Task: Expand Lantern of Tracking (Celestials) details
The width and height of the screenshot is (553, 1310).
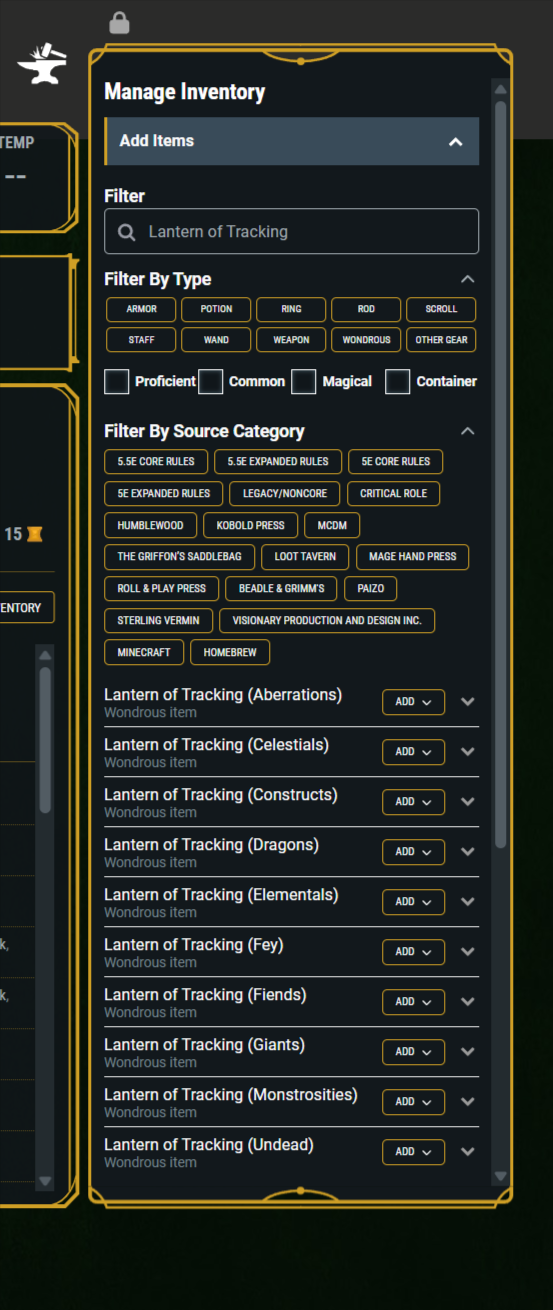Action: 467,752
